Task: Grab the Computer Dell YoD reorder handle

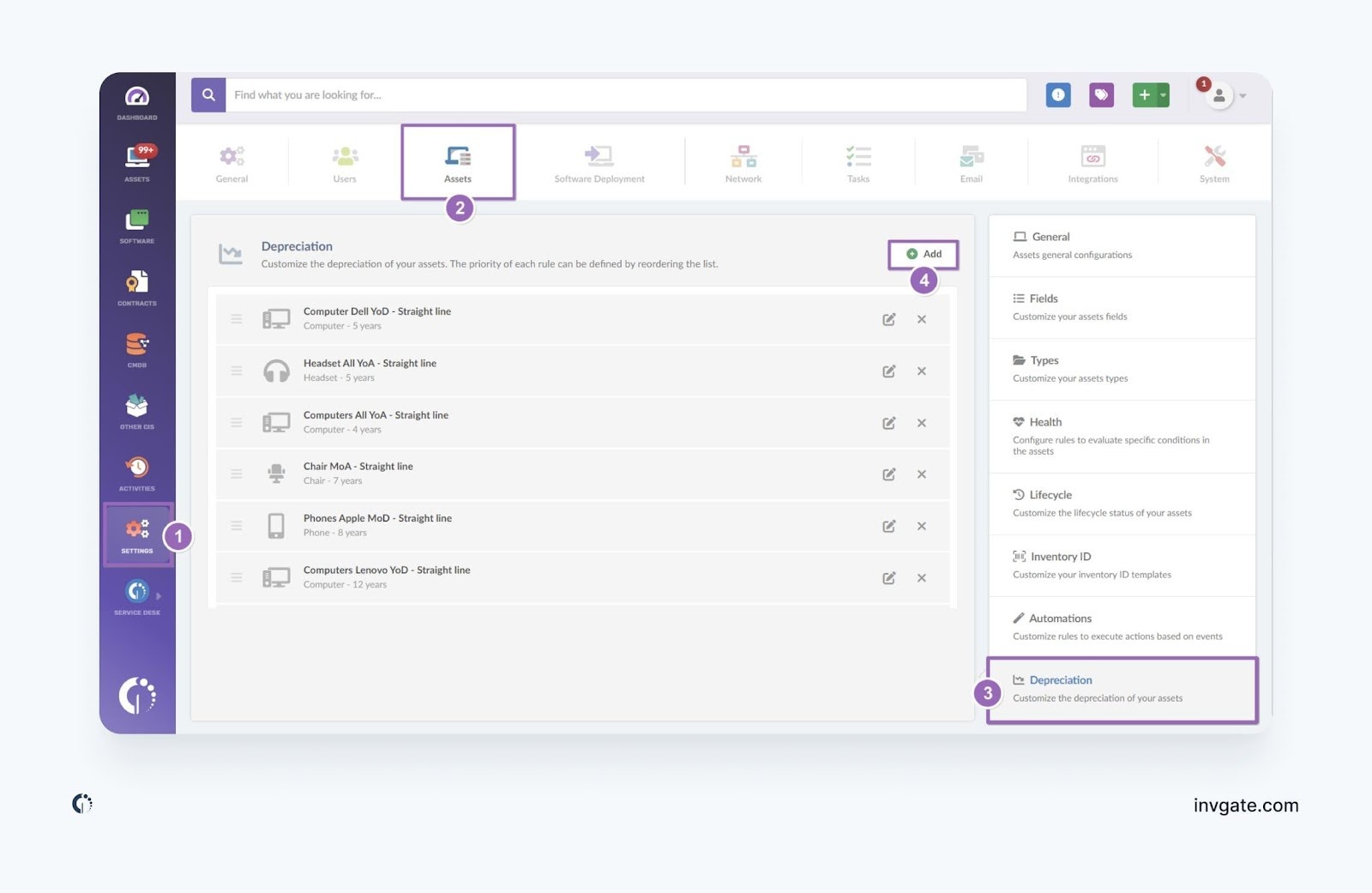Action: 237,319
